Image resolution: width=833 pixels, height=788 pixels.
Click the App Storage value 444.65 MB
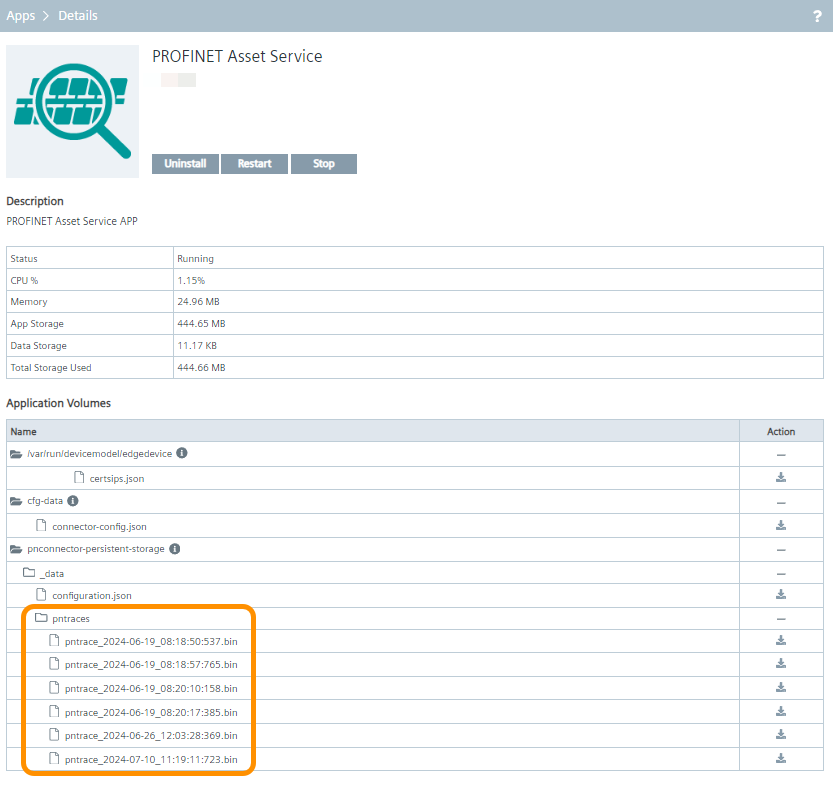click(201, 324)
